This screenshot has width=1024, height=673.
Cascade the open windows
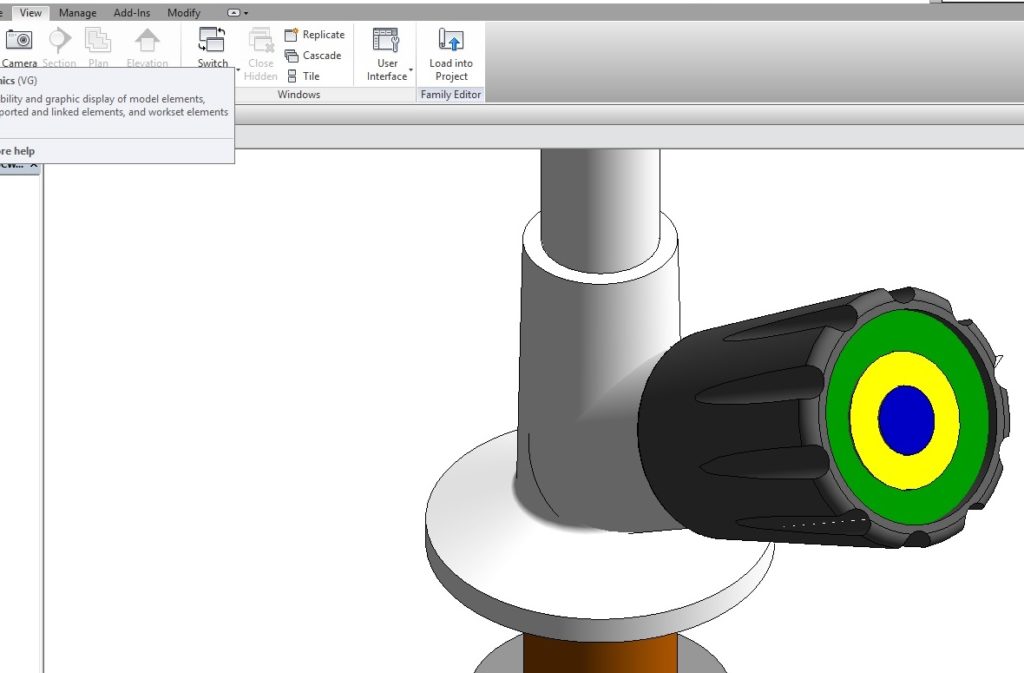(313, 55)
